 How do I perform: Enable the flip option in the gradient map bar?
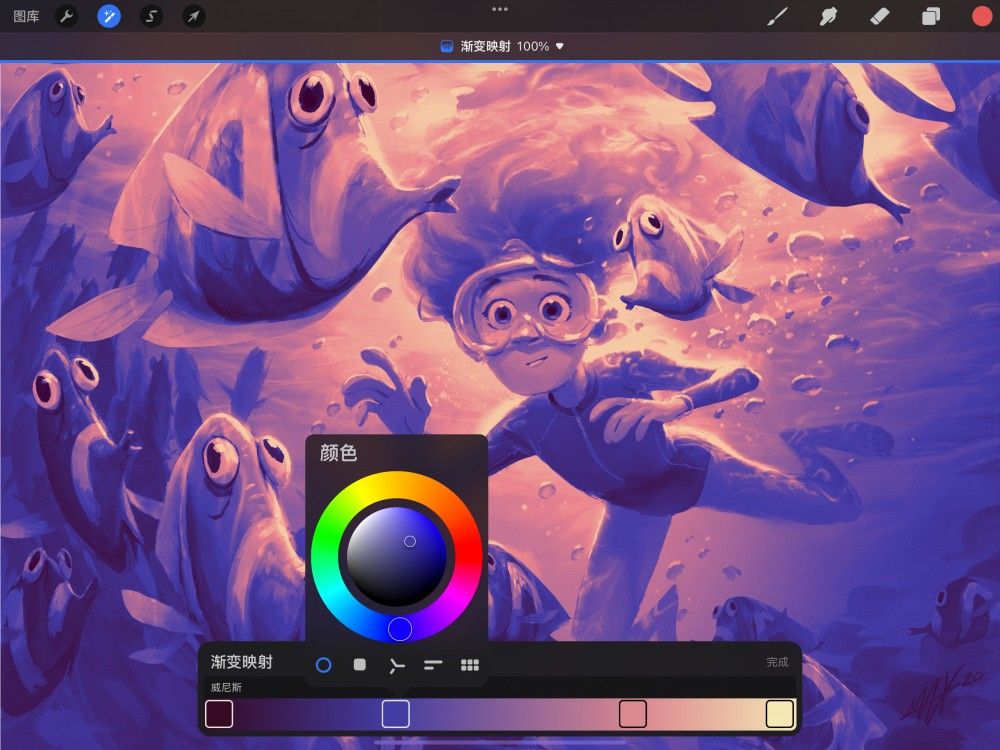click(397, 663)
